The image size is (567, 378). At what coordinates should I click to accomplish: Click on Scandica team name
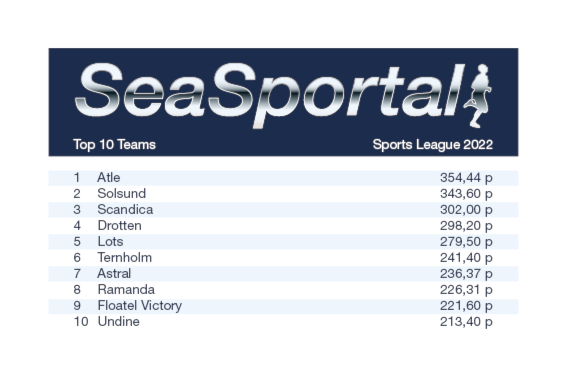click(x=125, y=209)
